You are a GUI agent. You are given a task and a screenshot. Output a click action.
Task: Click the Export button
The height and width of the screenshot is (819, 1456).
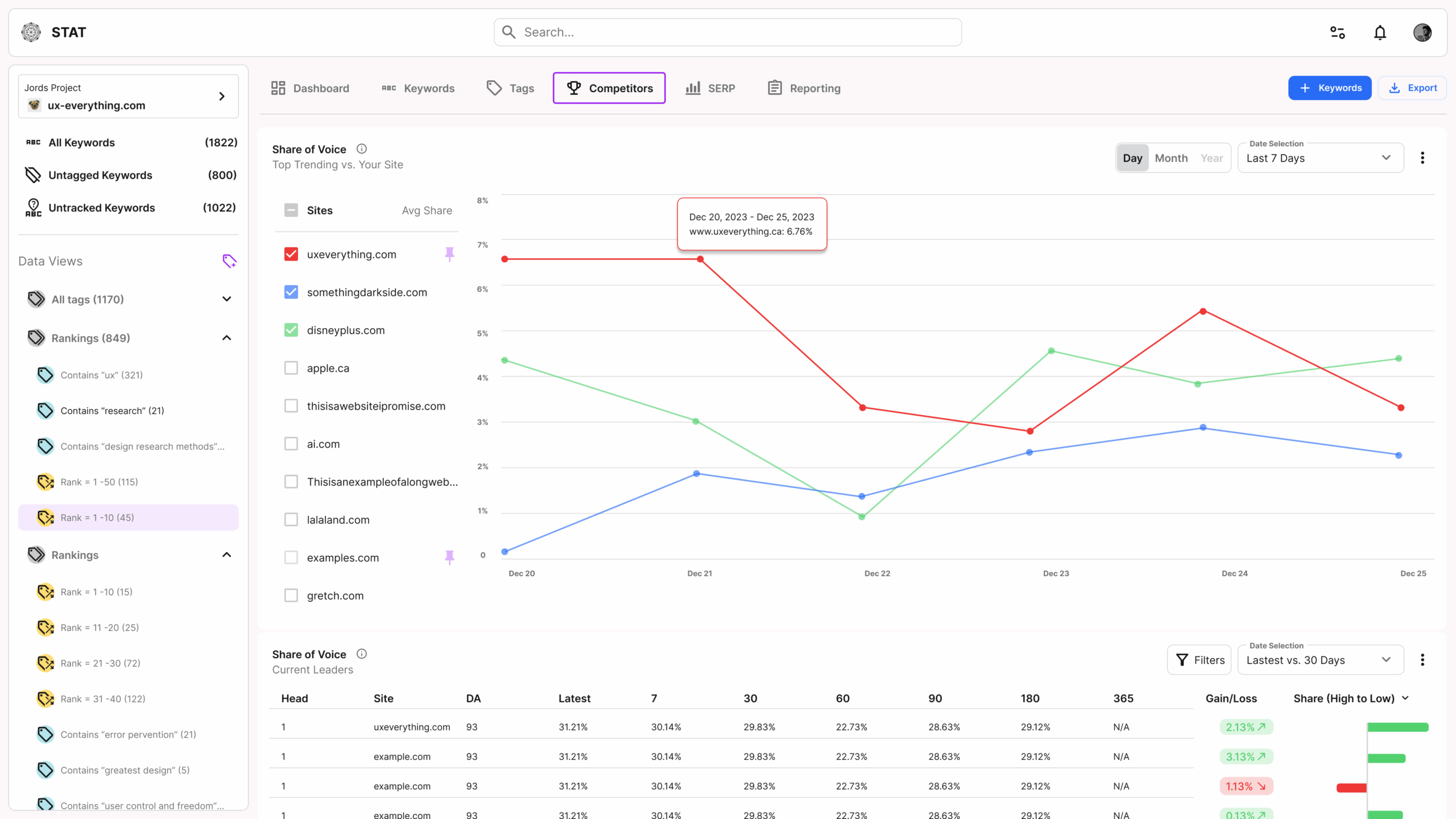tap(1412, 88)
